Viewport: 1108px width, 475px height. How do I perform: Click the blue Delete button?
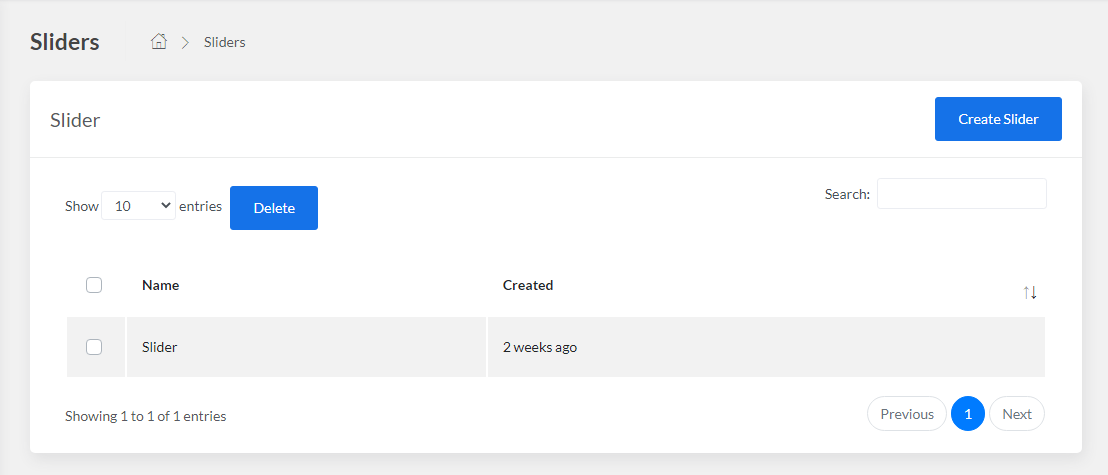[274, 208]
